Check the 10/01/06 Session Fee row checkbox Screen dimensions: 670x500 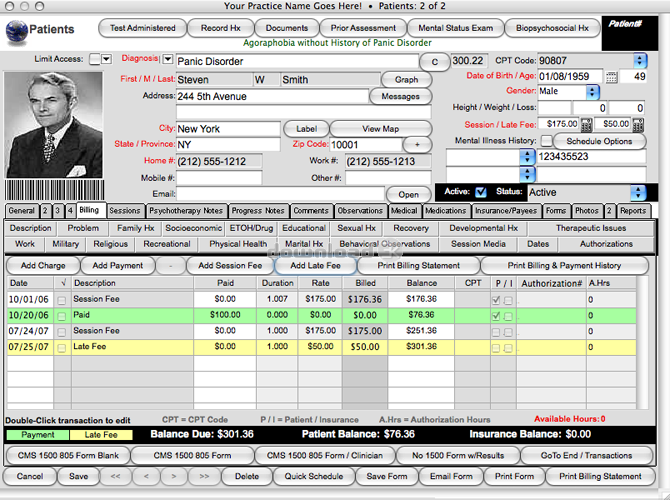click(62, 300)
